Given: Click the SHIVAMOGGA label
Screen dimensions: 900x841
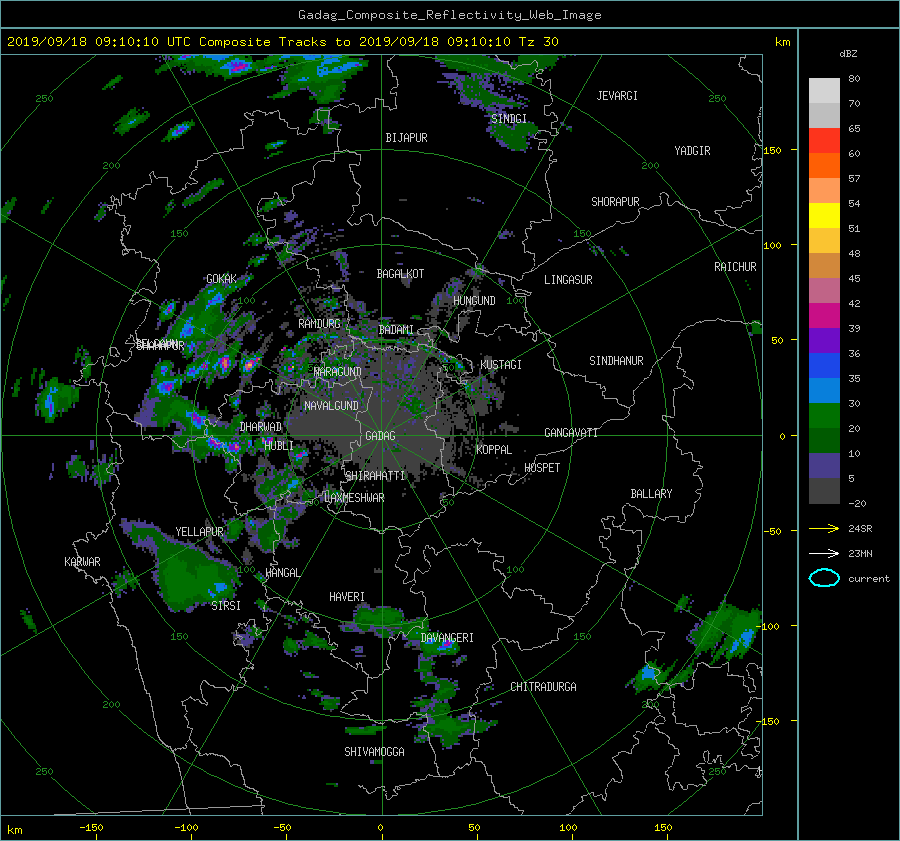Looking at the screenshot, I should (374, 752).
